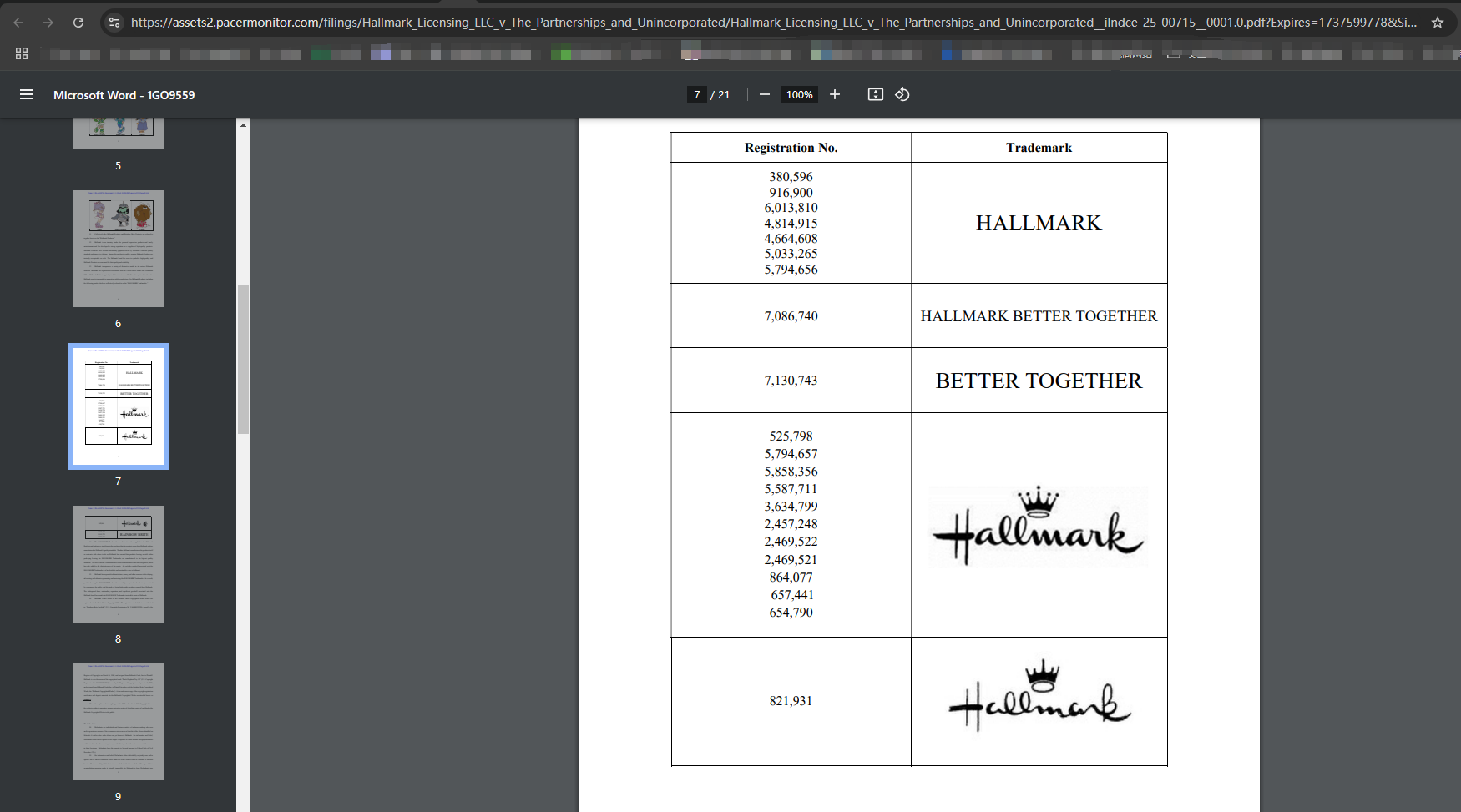Click registration number 6,013,810
The height and width of the screenshot is (812, 1461).
click(791, 208)
